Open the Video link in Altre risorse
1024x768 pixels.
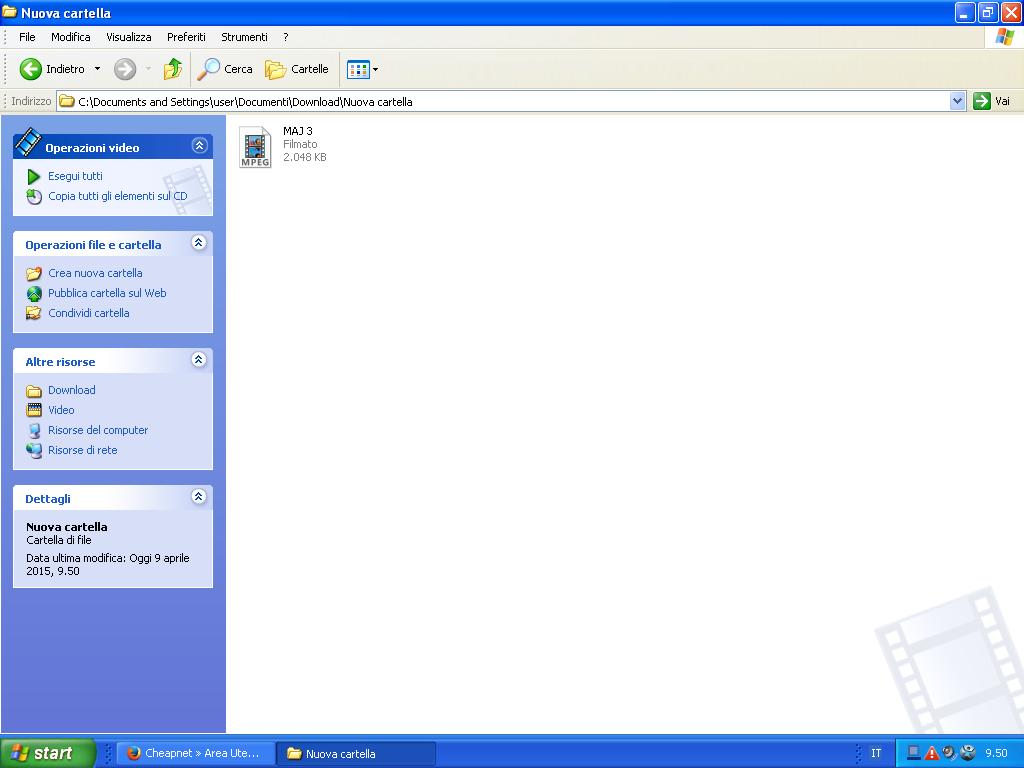[61, 410]
